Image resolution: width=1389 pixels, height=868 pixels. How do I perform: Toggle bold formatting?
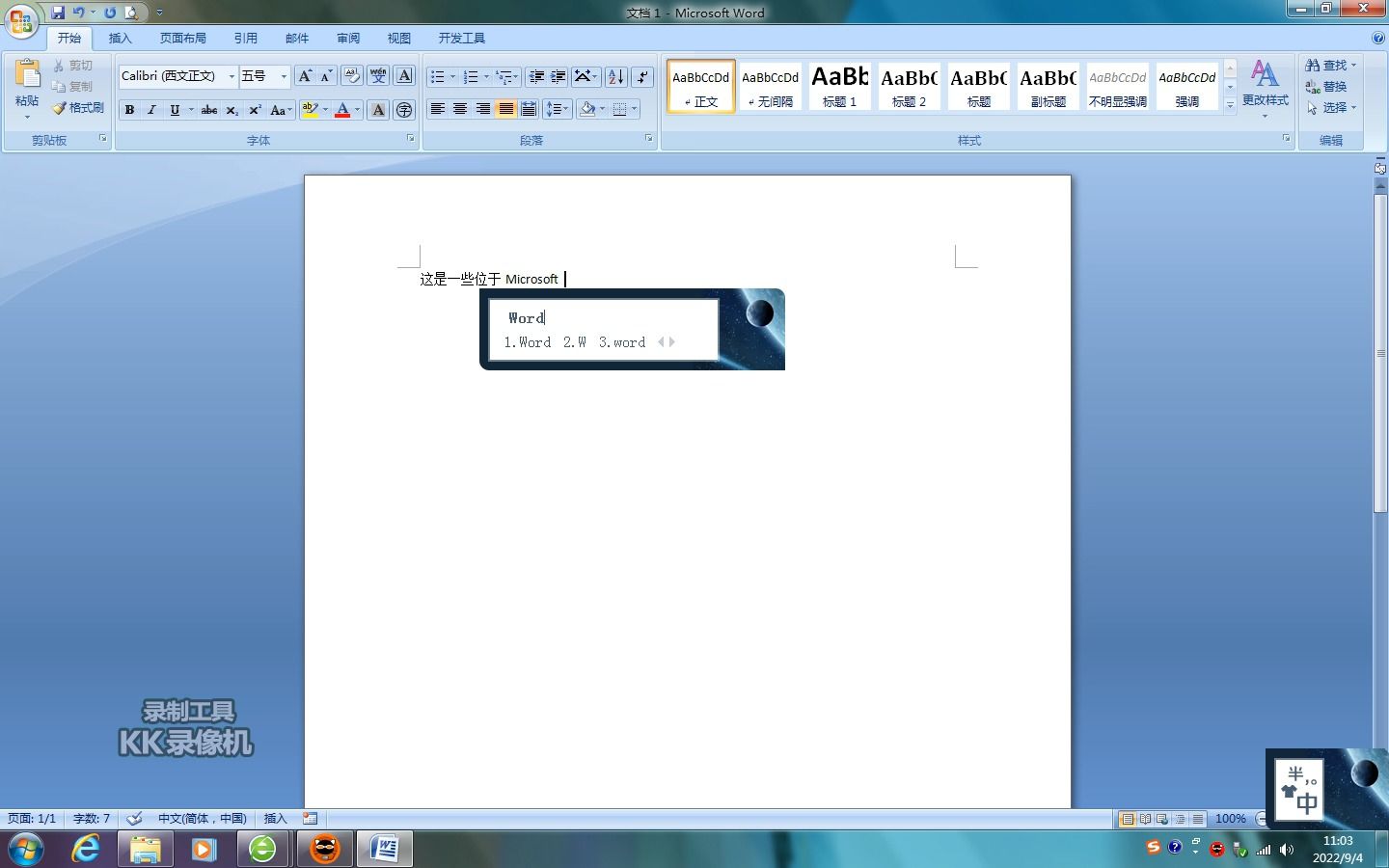pos(129,110)
